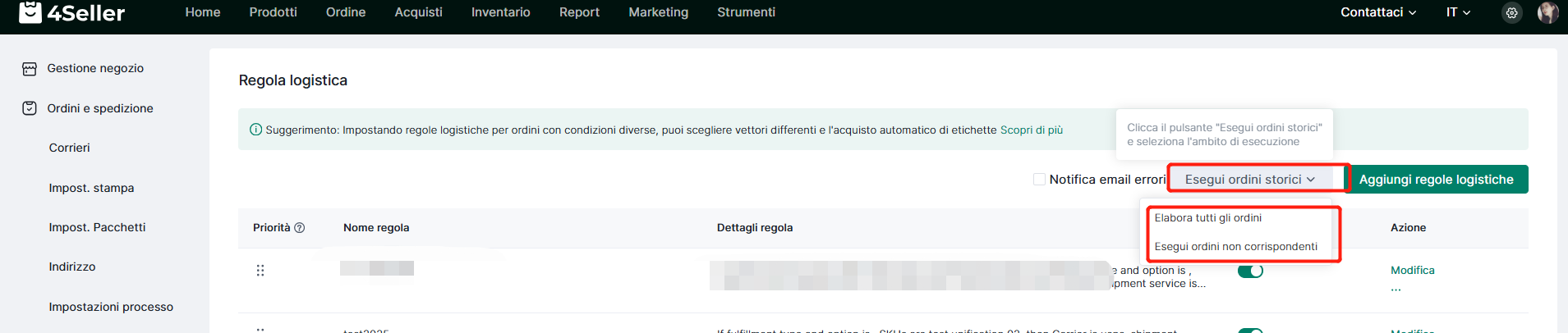Open Ordini e spedizione in the sidebar
The height and width of the screenshot is (333, 1568).
click(x=100, y=108)
